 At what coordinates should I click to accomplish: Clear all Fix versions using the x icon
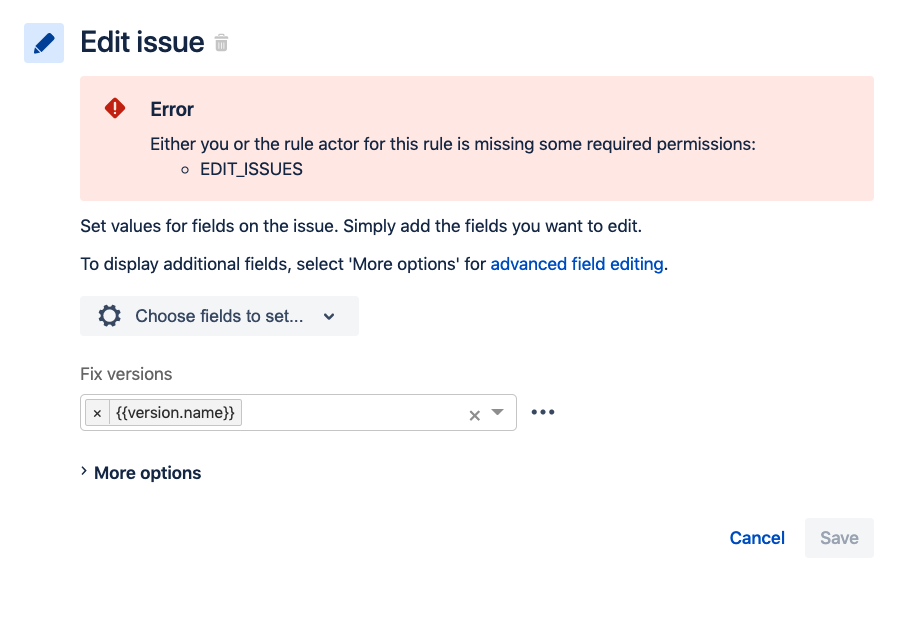[474, 413]
